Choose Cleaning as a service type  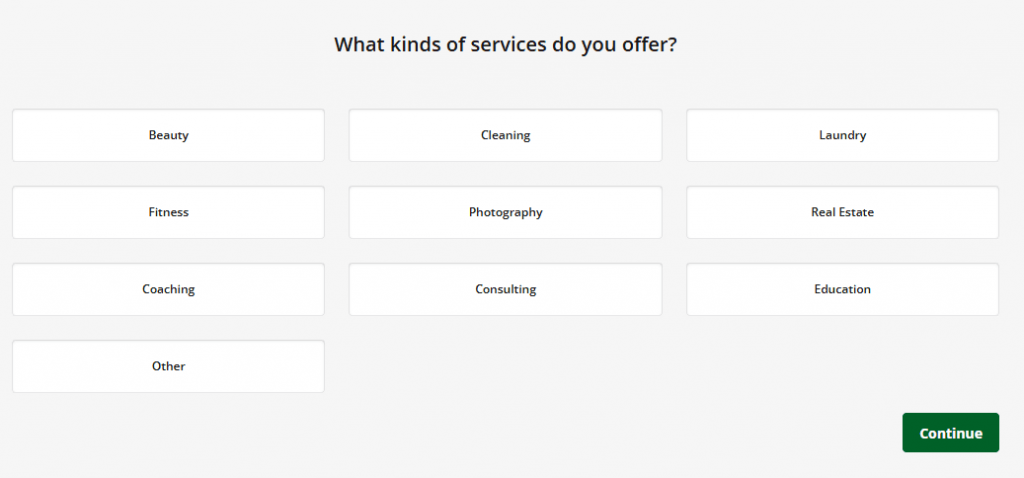point(505,135)
